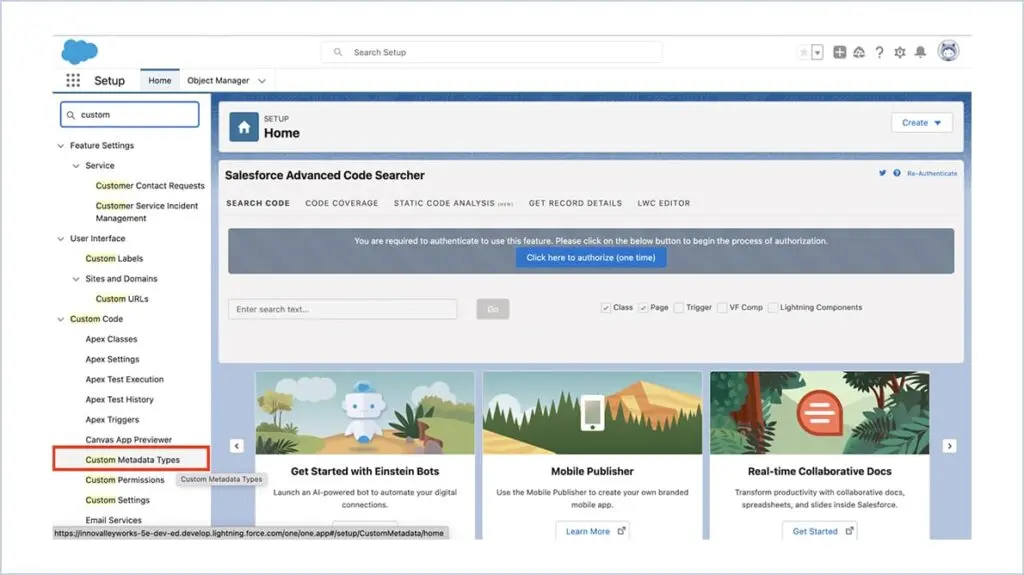Collapse the Service subsection
The image size is (1024, 575).
coord(76,166)
